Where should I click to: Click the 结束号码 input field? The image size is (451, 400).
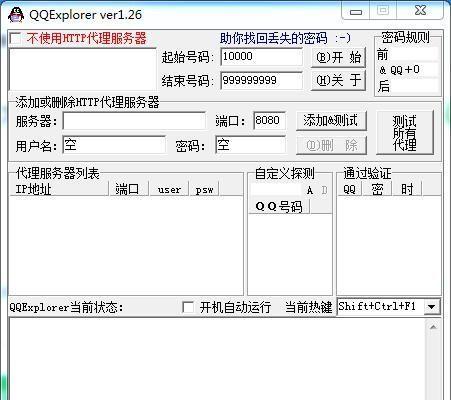261,81
